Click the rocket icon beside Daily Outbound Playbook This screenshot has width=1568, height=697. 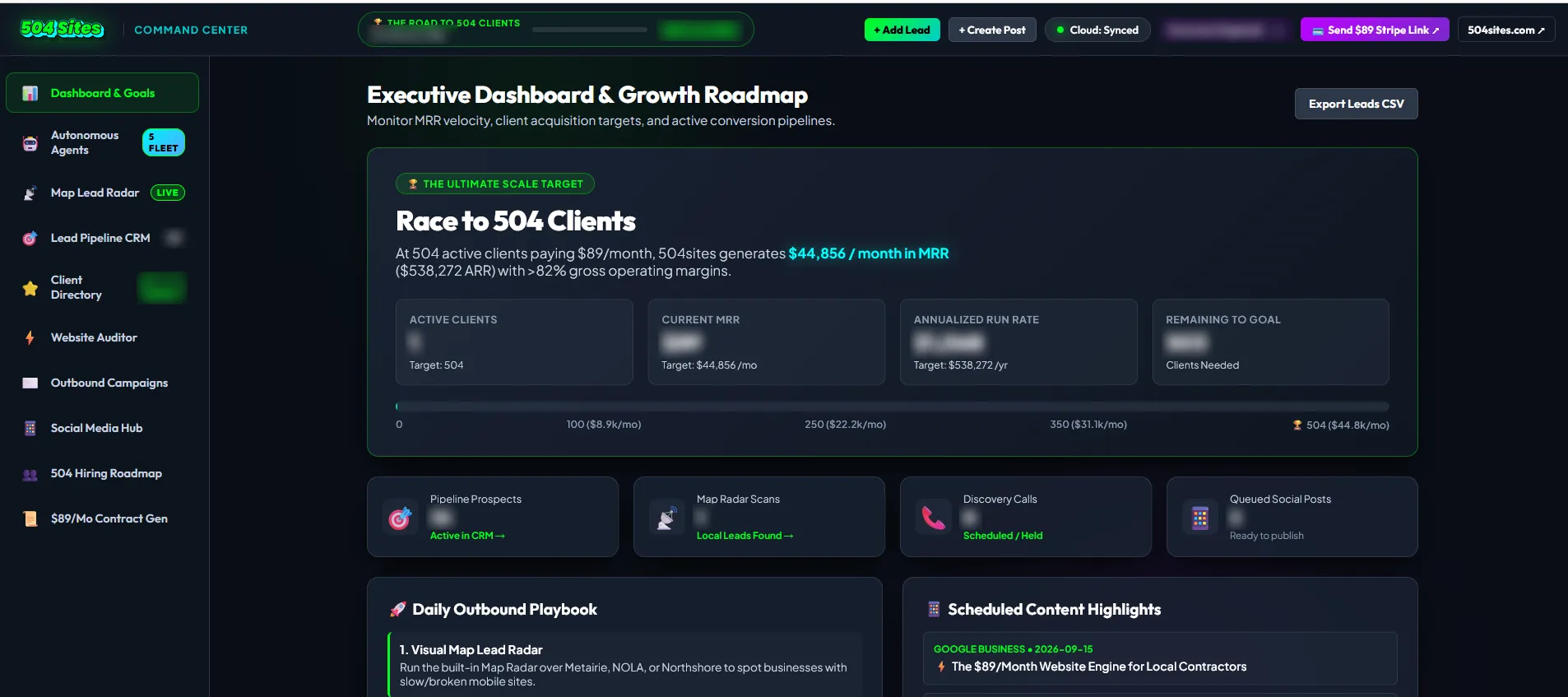pyautogui.click(x=398, y=610)
